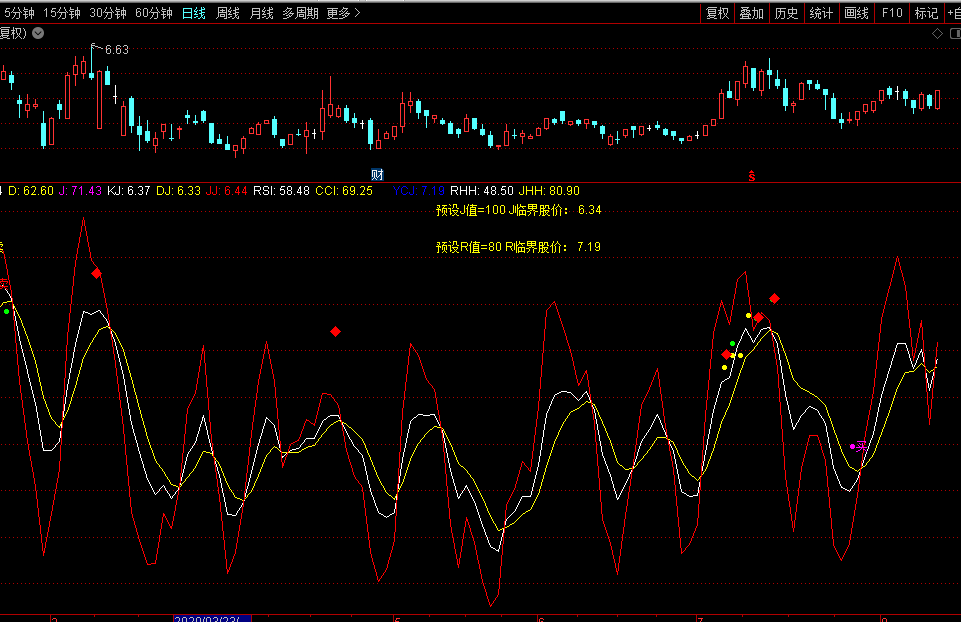
Task: Open the 60分钟 chart view
Action: [x=153, y=13]
